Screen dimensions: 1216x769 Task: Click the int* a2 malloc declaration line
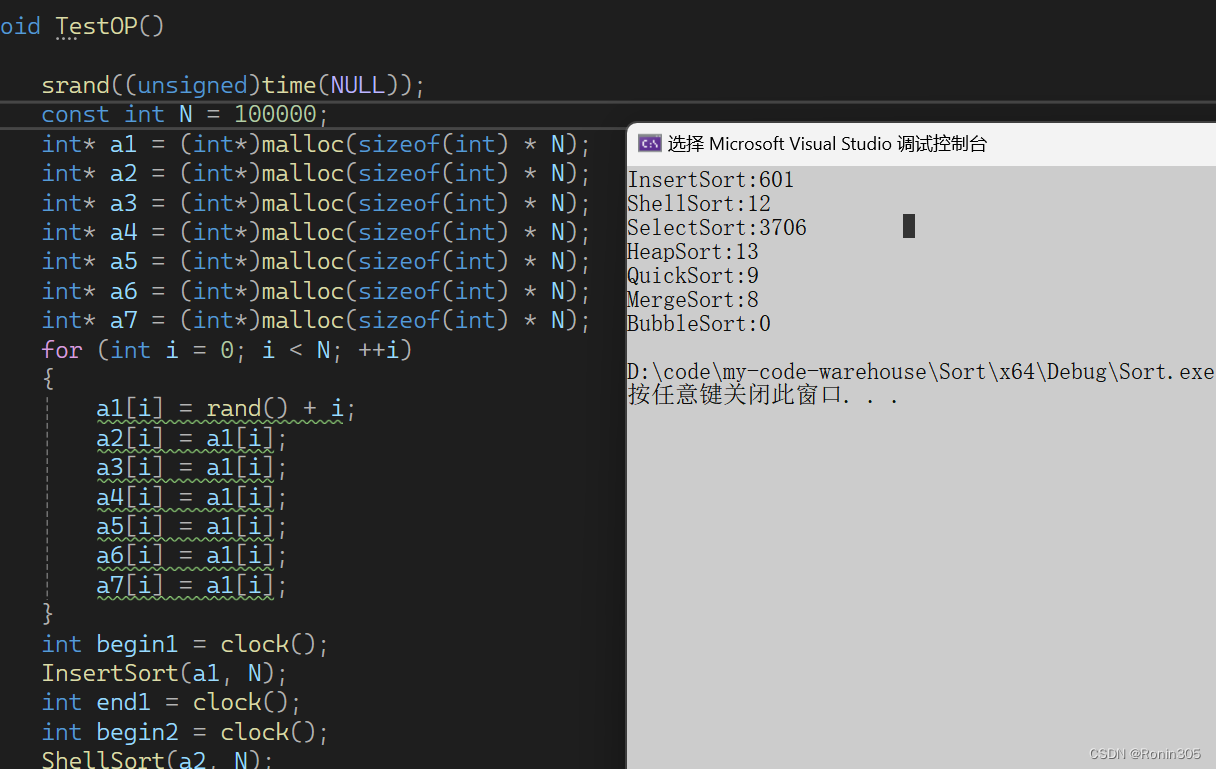click(x=316, y=173)
